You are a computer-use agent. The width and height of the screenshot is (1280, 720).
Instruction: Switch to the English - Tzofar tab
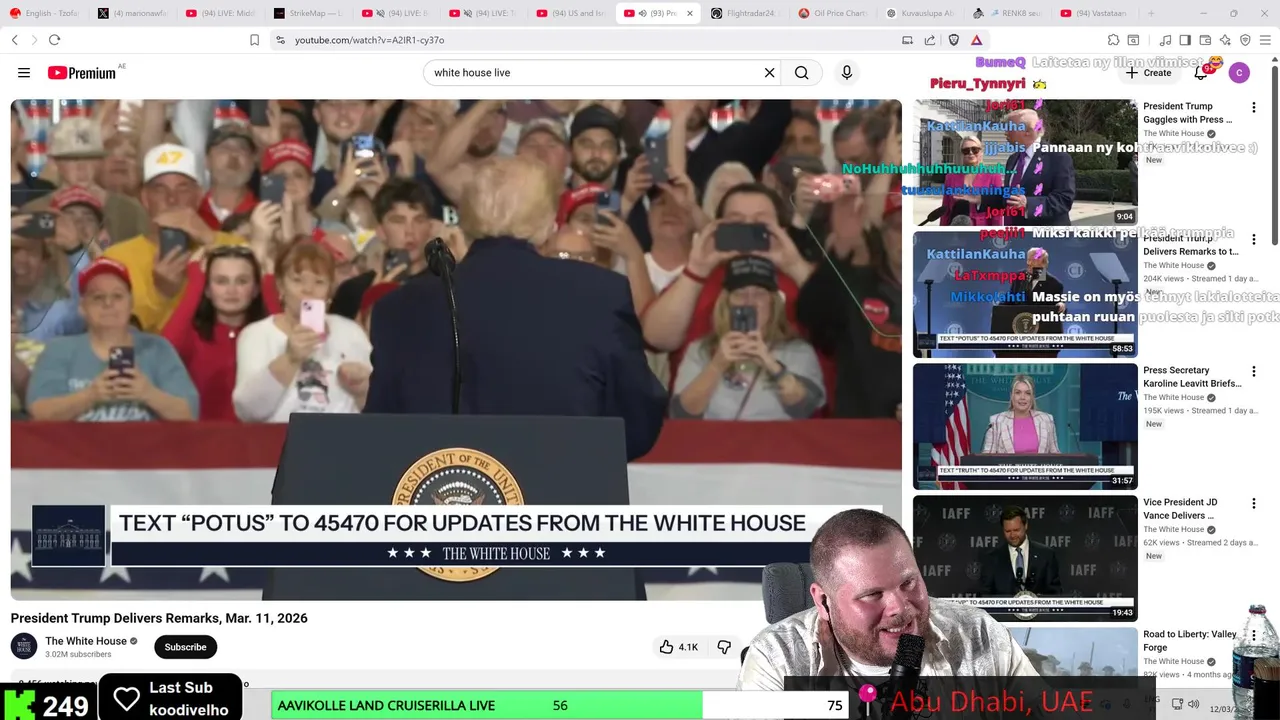46,13
